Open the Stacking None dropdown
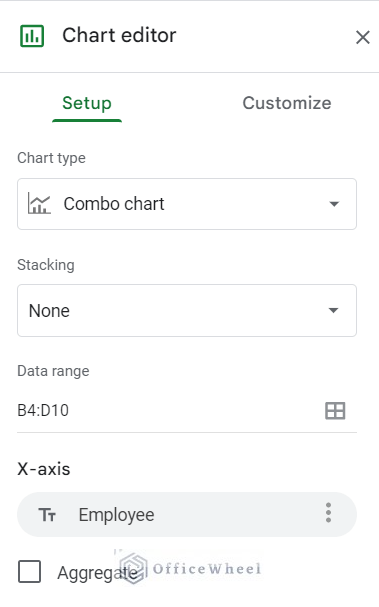 coord(187,310)
